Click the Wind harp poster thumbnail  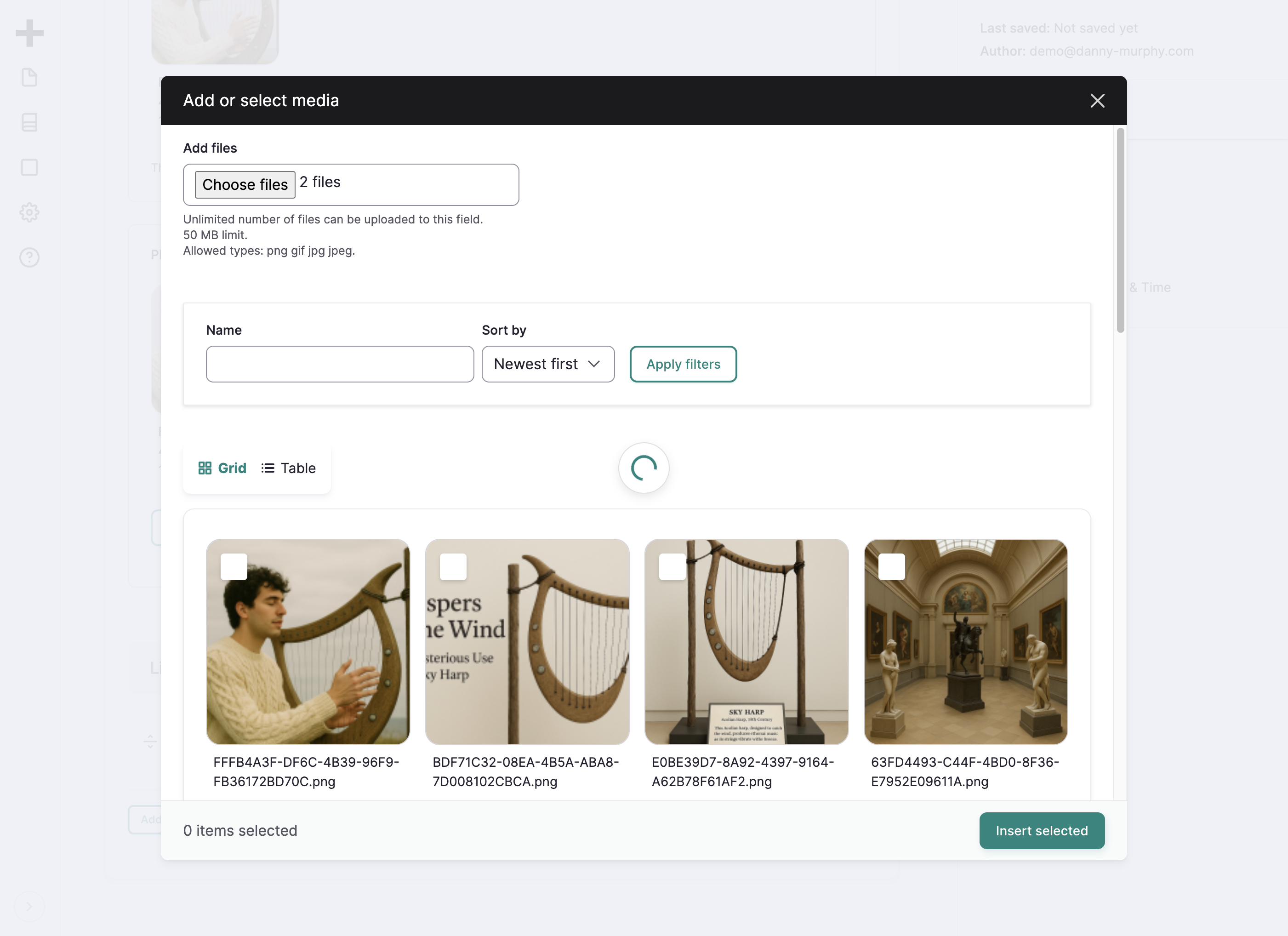[x=527, y=642]
